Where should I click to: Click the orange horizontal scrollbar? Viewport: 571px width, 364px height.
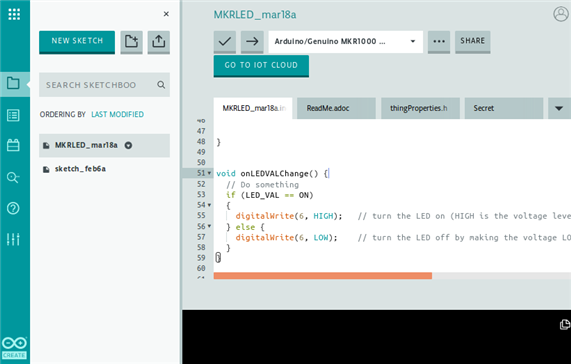[x=323, y=276]
